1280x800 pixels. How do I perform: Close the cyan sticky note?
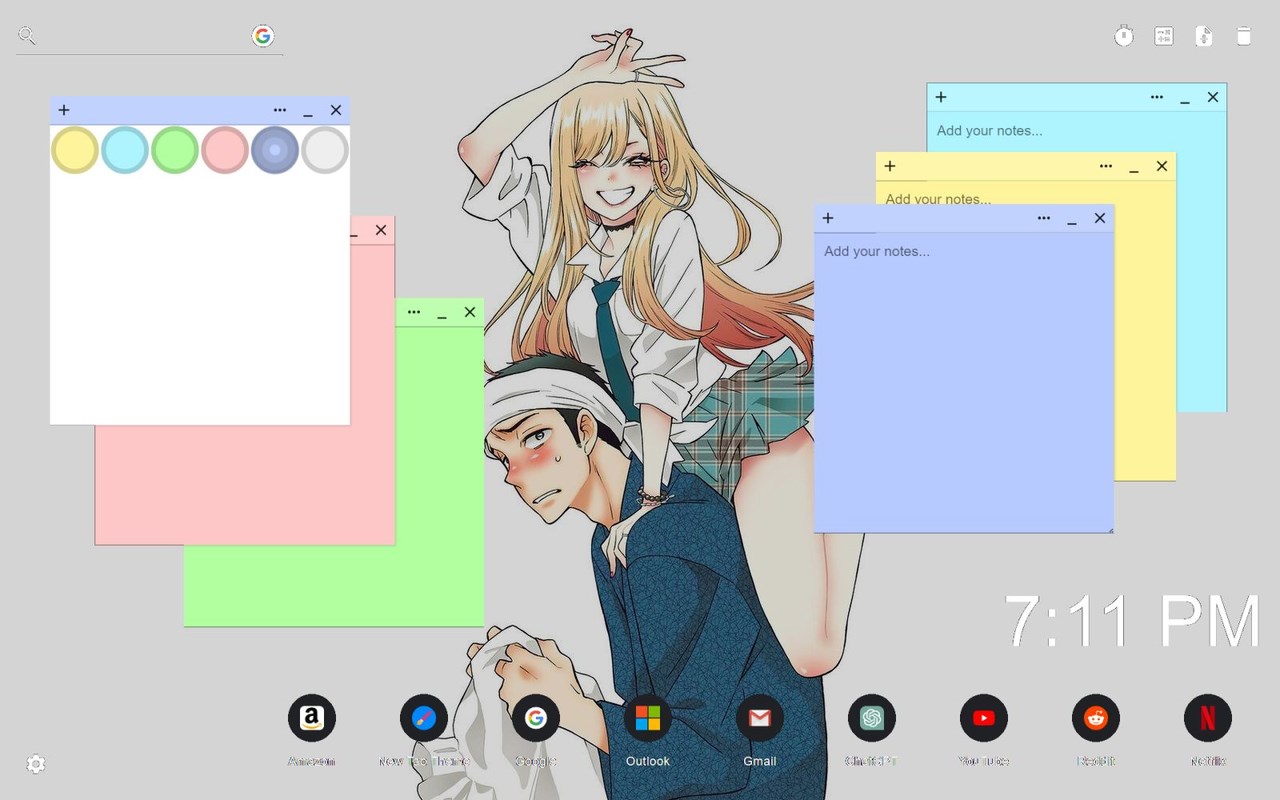(1213, 97)
